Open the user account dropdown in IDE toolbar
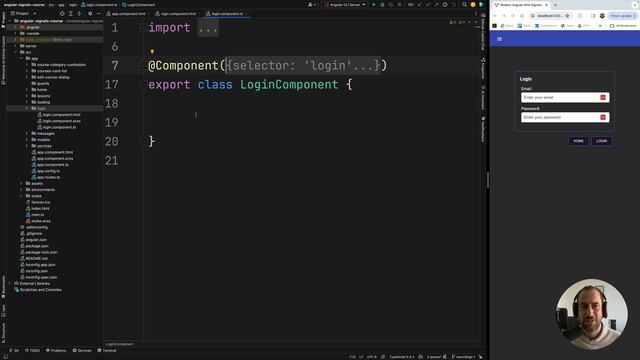Viewport: 640px width, 360px height. tap(311, 4)
